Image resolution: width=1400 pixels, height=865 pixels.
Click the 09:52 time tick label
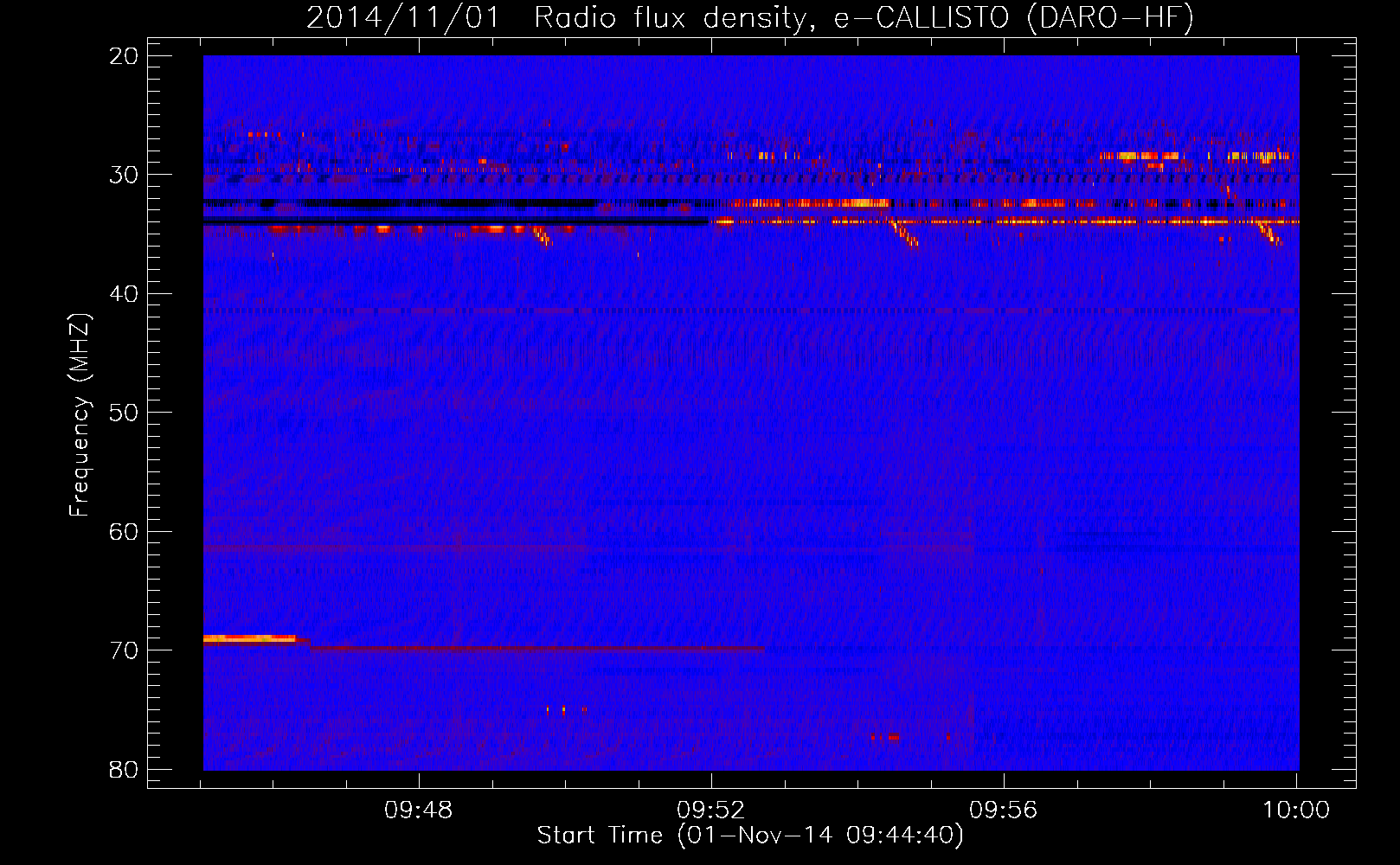[711, 811]
